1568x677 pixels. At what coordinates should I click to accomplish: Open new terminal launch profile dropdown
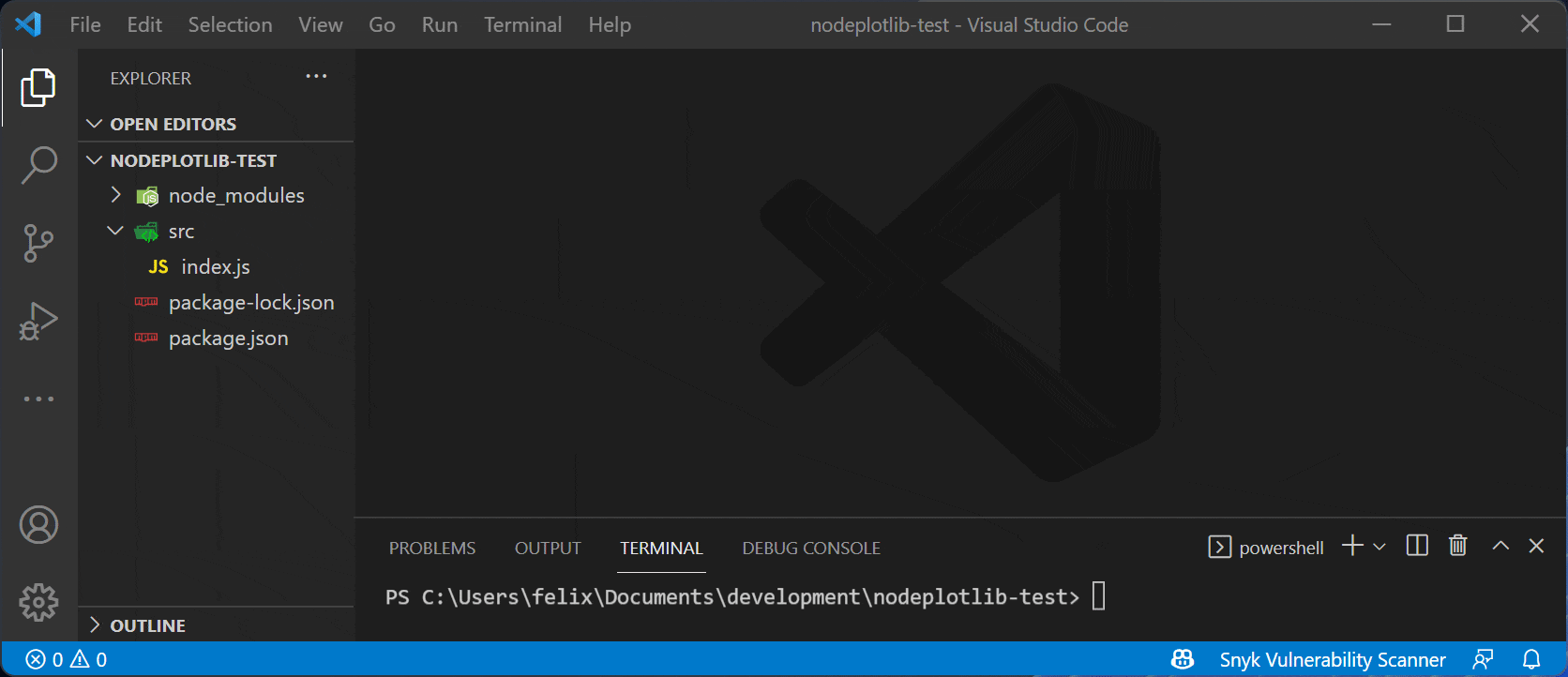click(1380, 547)
